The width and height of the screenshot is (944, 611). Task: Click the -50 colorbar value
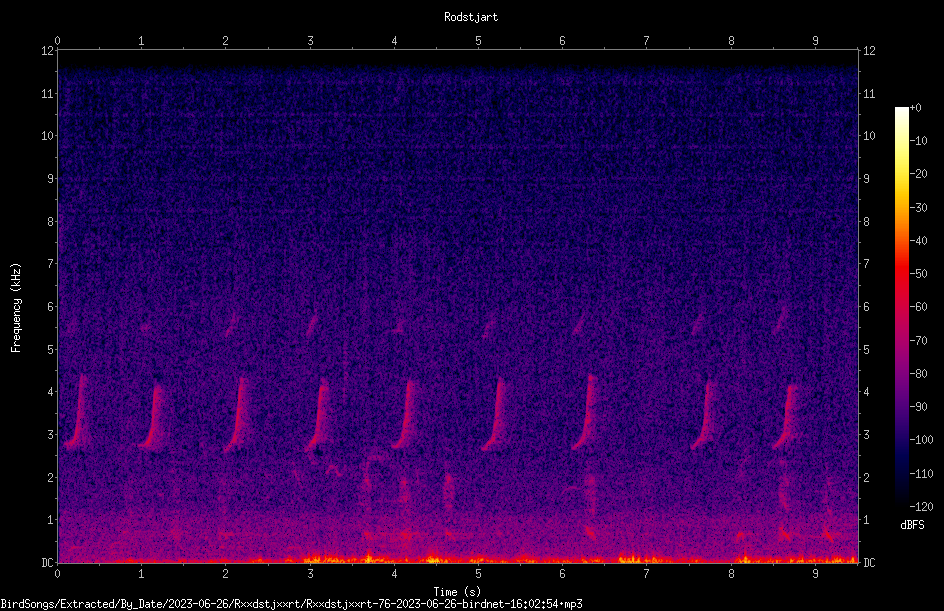(x=919, y=274)
